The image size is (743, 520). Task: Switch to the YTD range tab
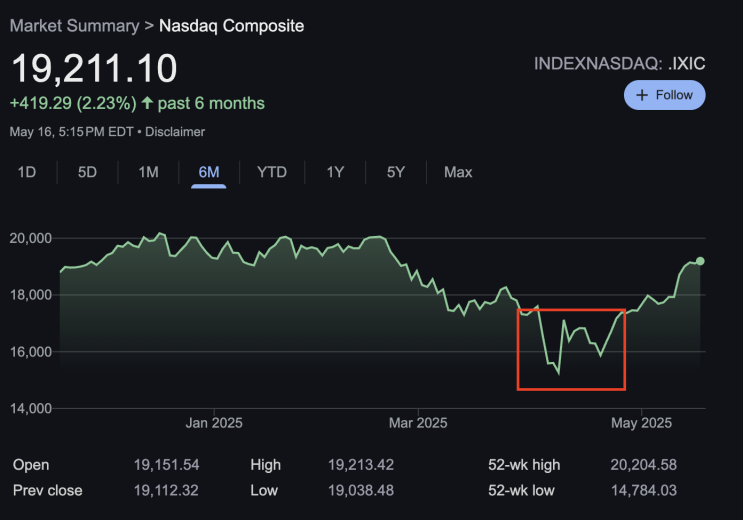click(272, 172)
